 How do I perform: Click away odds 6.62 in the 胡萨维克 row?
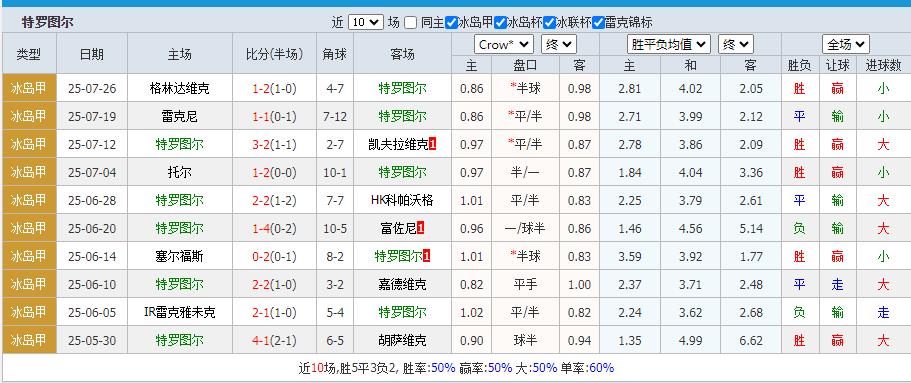(x=751, y=341)
